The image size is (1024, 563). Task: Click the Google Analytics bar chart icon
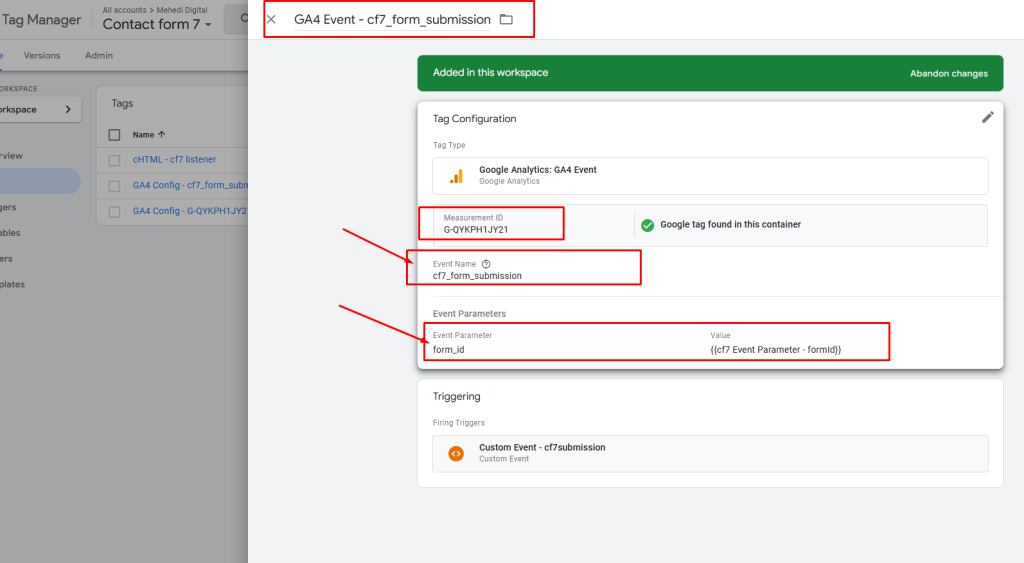456,176
